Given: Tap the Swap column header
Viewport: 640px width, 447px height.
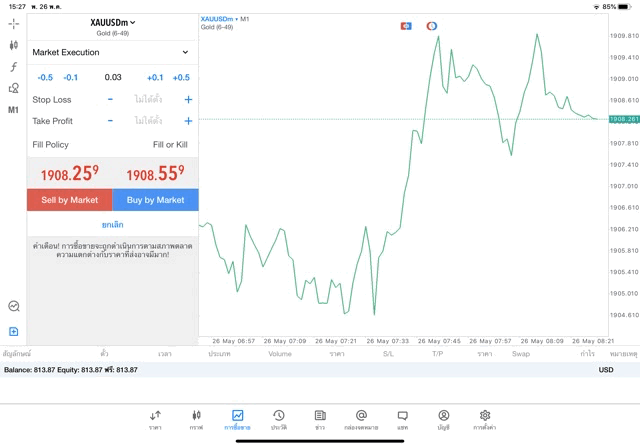Looking at the screenshot, I should (x=521, y=354).
